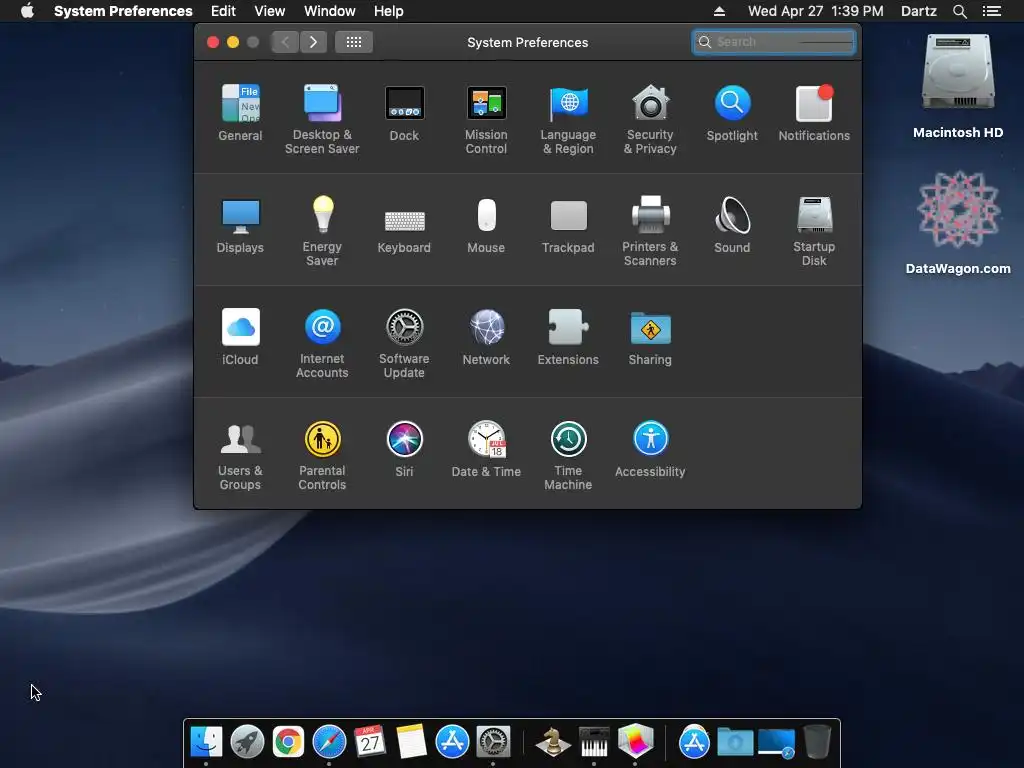Open Startup Disk pane

tap(814, 231)
